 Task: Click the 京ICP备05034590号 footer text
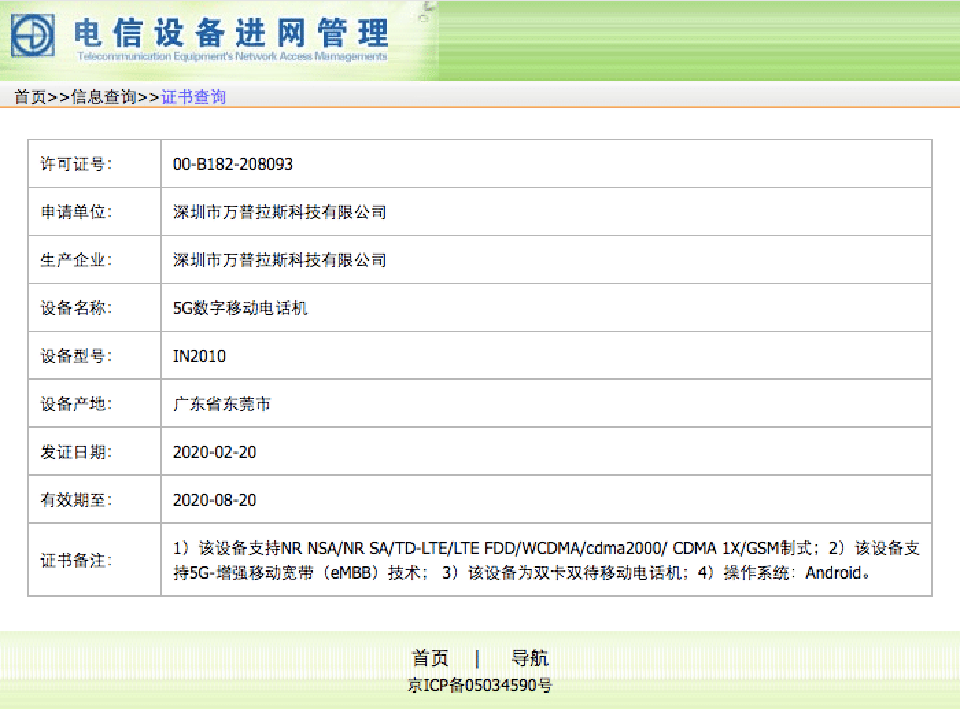coord(480,685)
